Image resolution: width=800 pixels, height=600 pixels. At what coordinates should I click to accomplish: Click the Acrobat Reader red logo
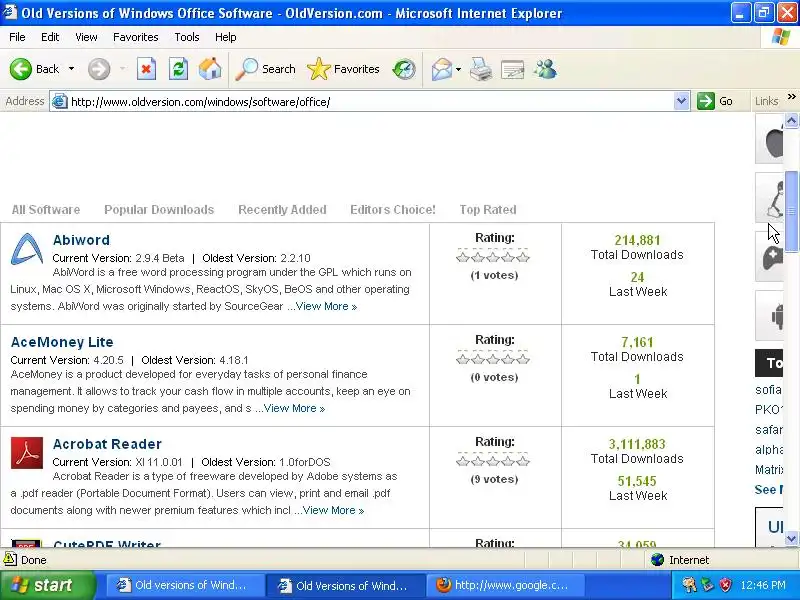[27, 453]
